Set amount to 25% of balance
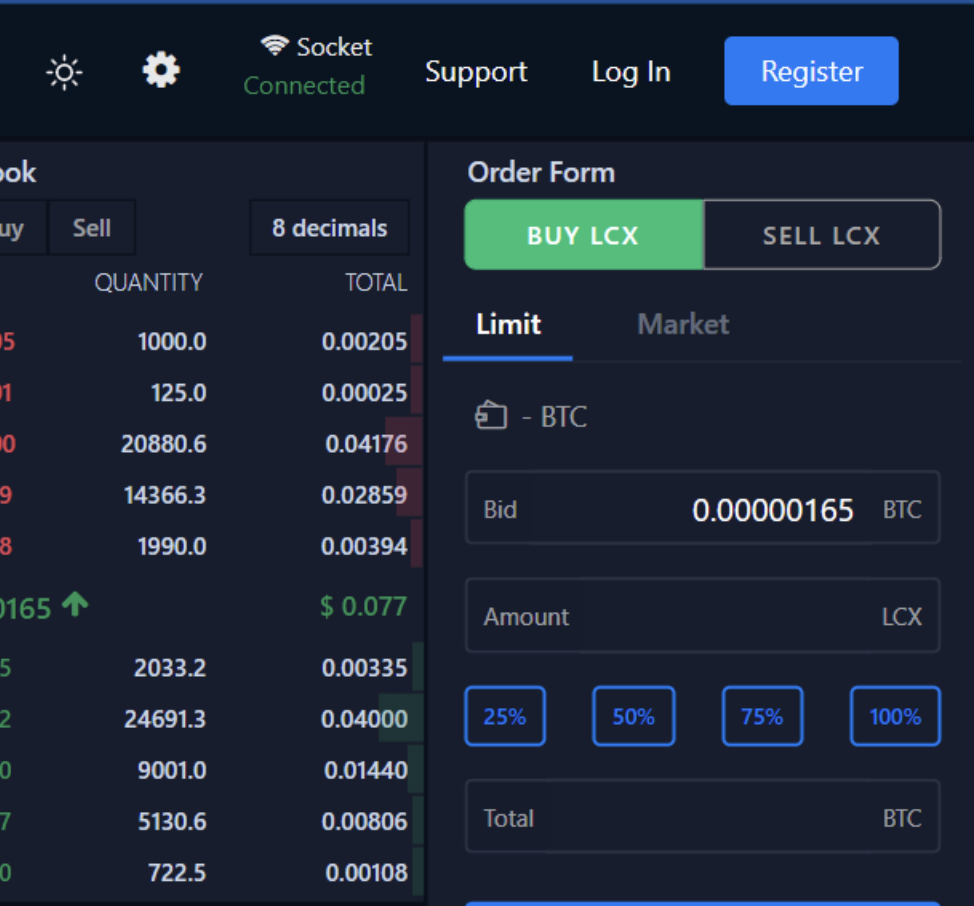 (505, 716)
